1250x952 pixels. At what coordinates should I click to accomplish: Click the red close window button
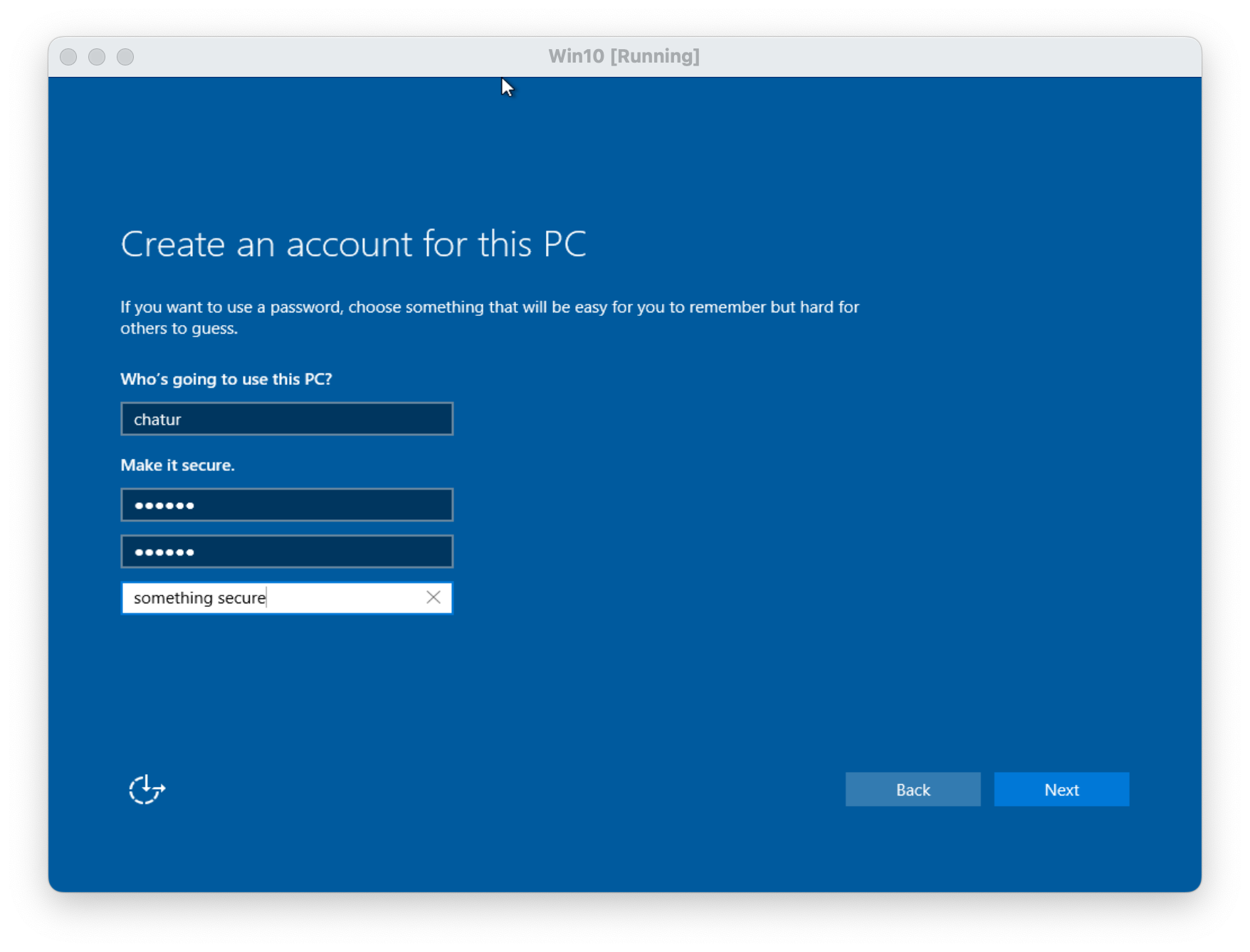pos(68,57)
